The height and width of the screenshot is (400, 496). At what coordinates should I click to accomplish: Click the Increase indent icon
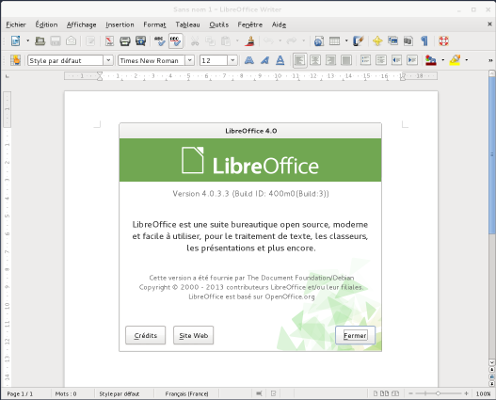[412, 60]
